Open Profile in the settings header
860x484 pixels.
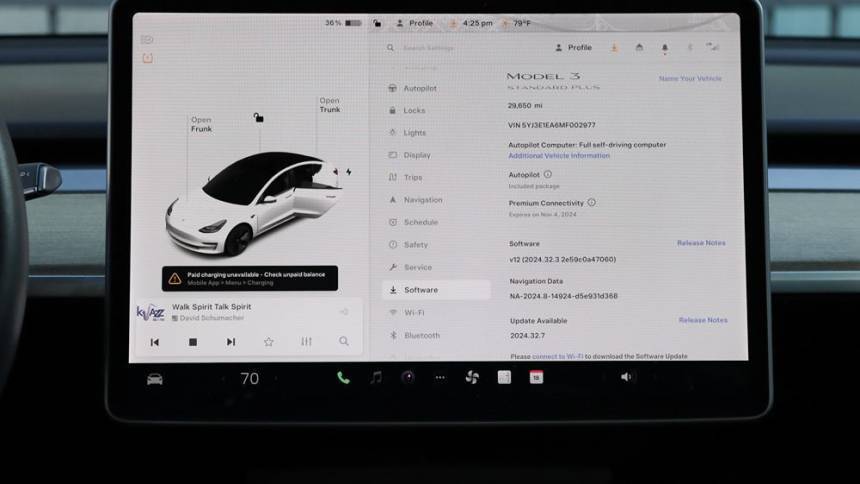click(573, 48)
